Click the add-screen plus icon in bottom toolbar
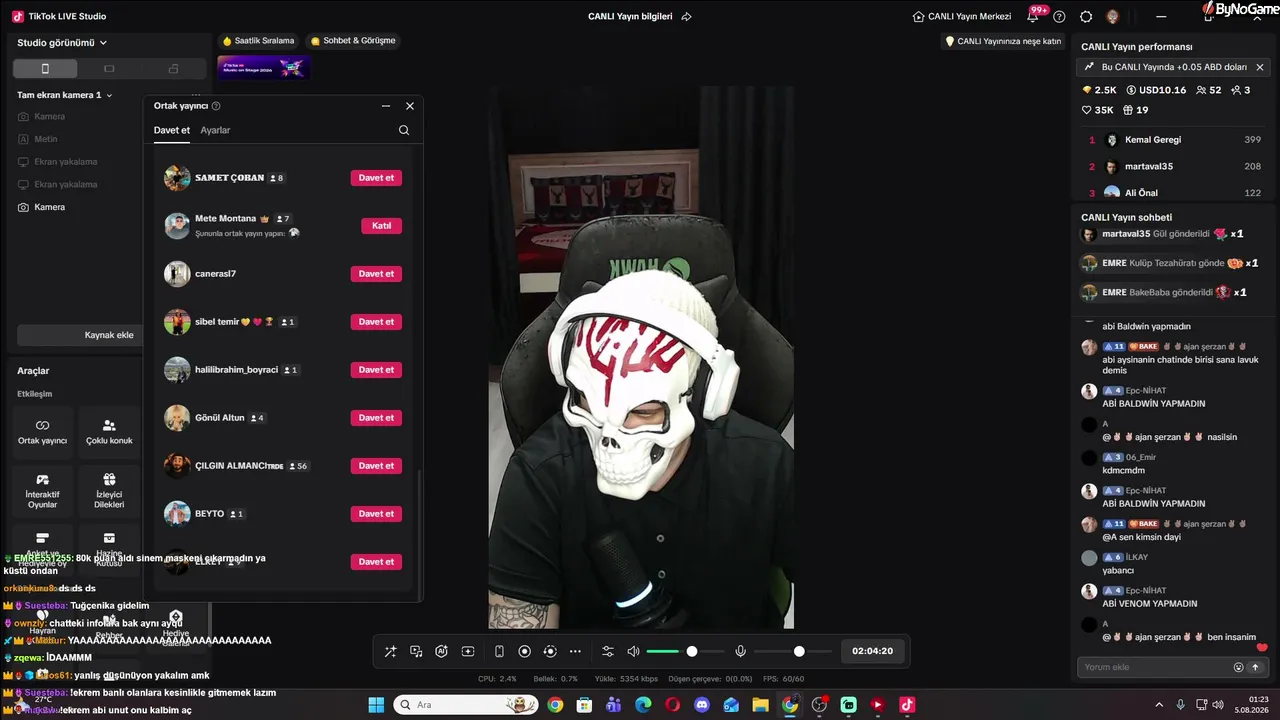The image size is (1280, 720). coord(467,652)
